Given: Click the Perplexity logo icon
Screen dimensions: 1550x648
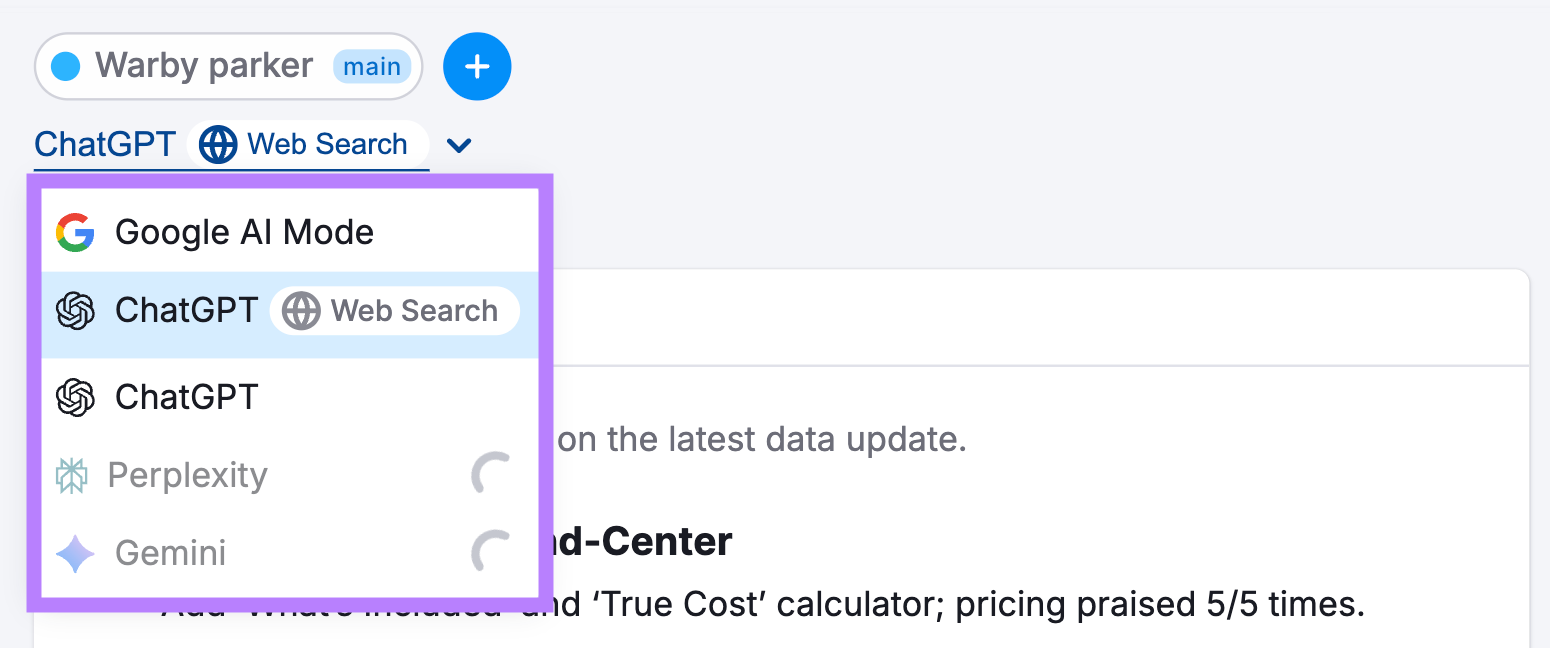Looking at the screenshot, I should point(74,475).
